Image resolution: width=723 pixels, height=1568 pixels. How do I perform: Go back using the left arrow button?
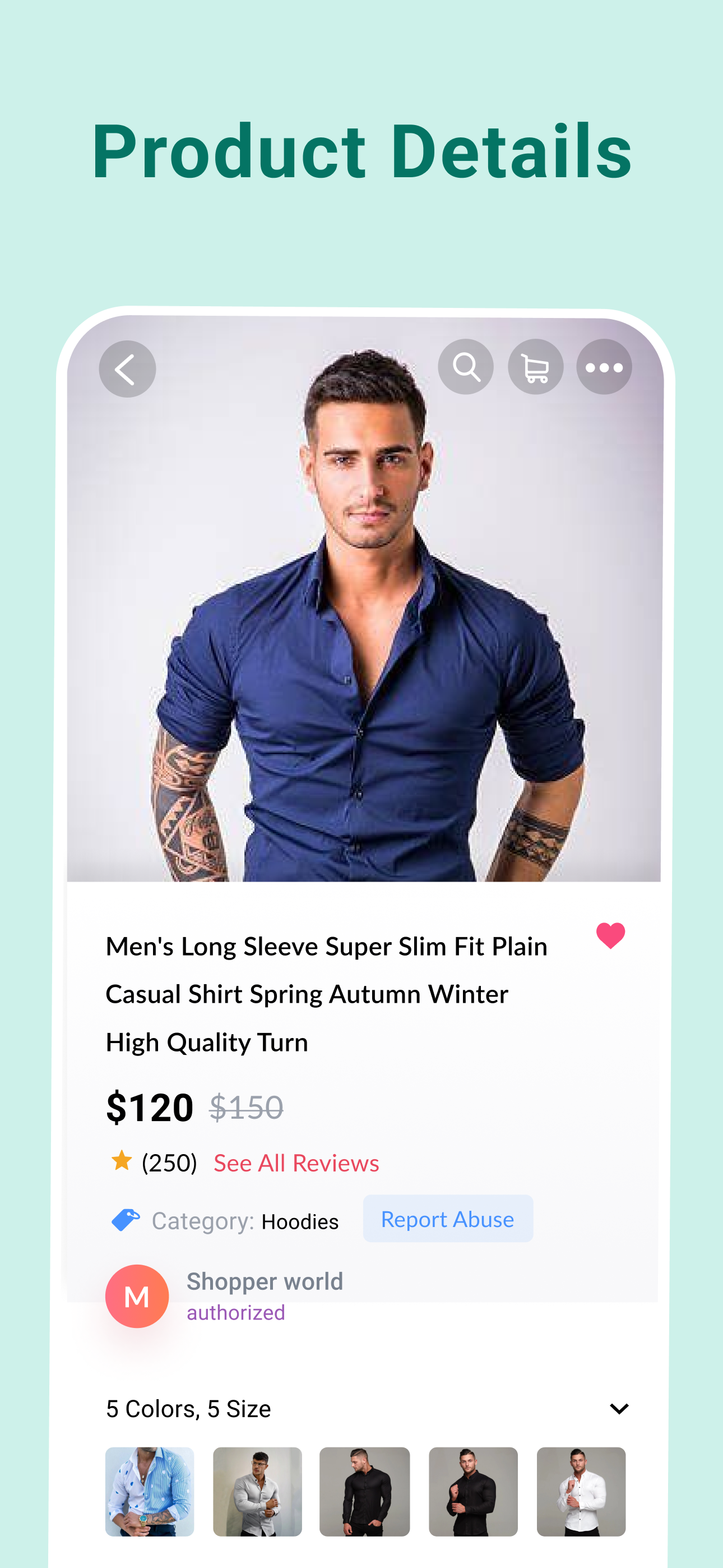pyautogui.click(x=127, y=369)
